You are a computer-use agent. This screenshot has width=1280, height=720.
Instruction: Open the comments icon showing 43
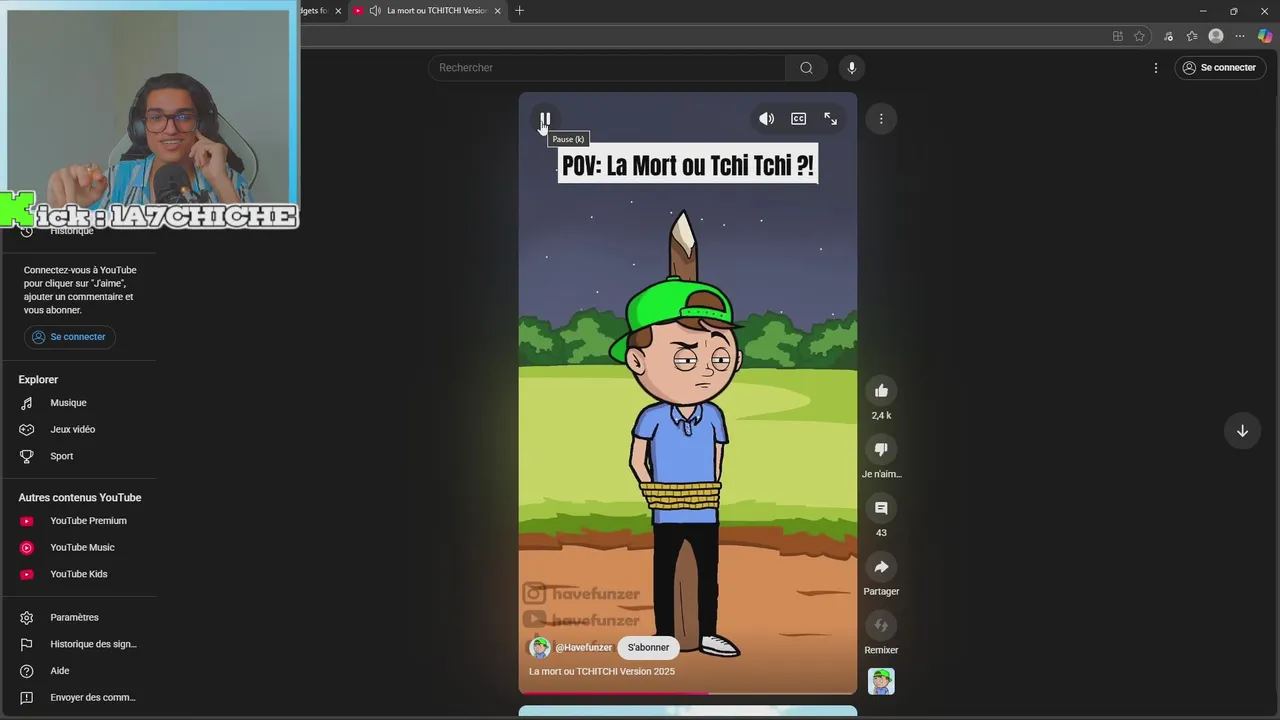pyautogui.click(x=881, y=508)
